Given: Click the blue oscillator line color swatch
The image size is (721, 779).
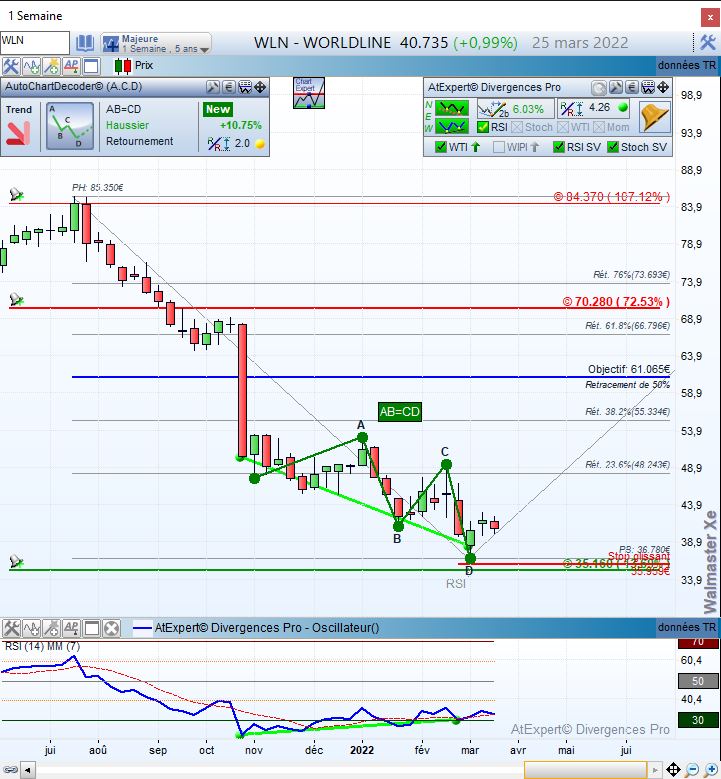Looking at the screenshot, I should tap(142, 628).
